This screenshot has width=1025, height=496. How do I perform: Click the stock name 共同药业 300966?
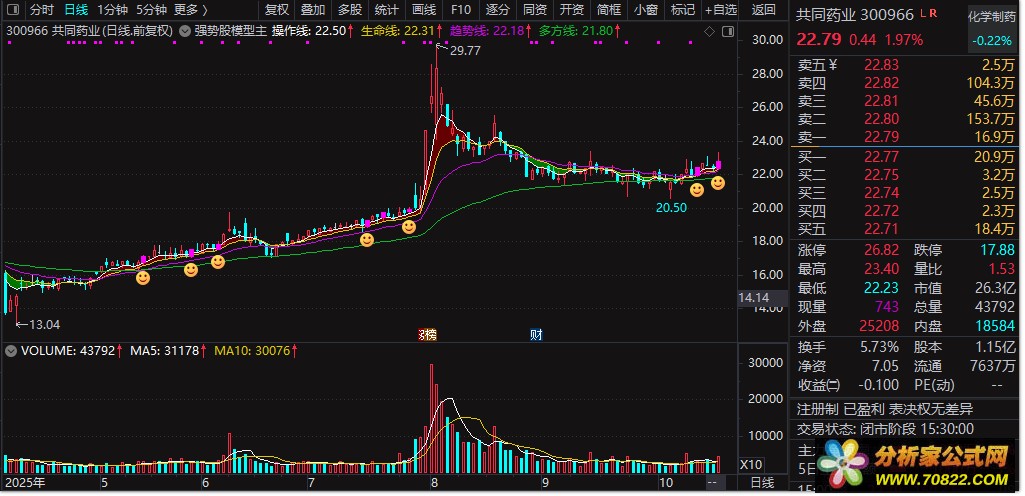(854, 15)
